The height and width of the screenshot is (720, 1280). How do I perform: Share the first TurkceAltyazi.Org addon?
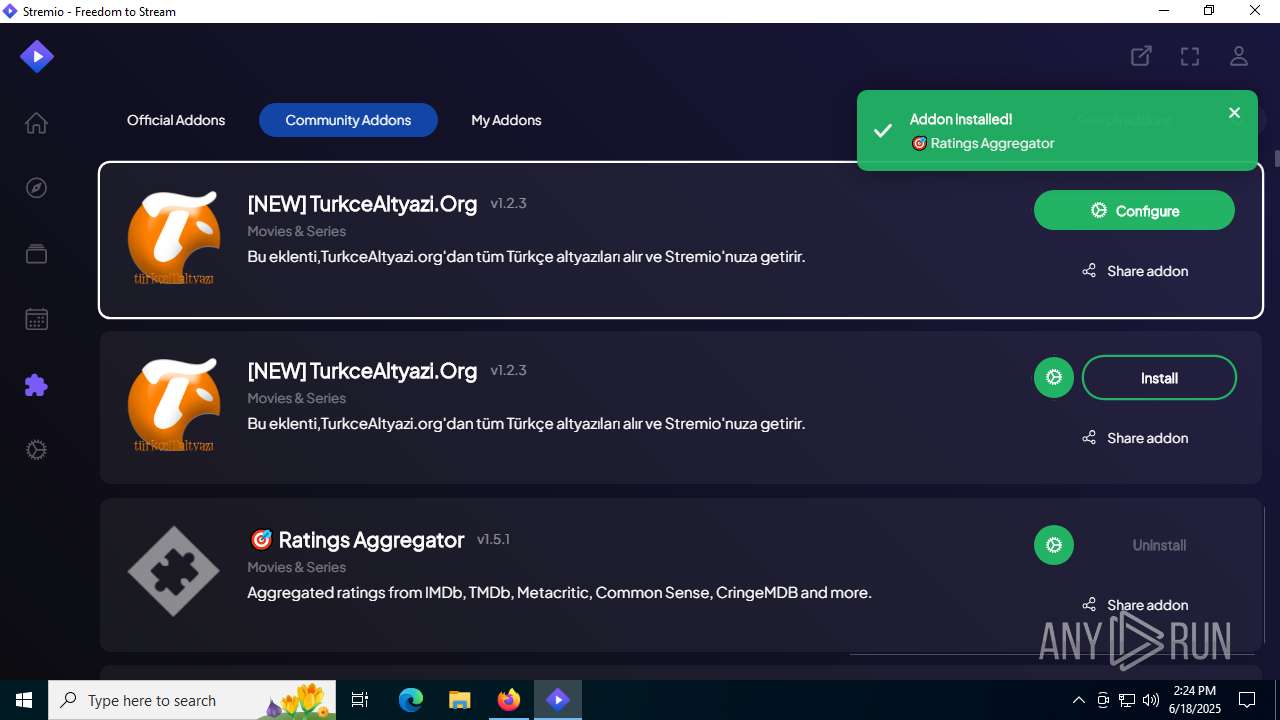[x=1135, y=271]
